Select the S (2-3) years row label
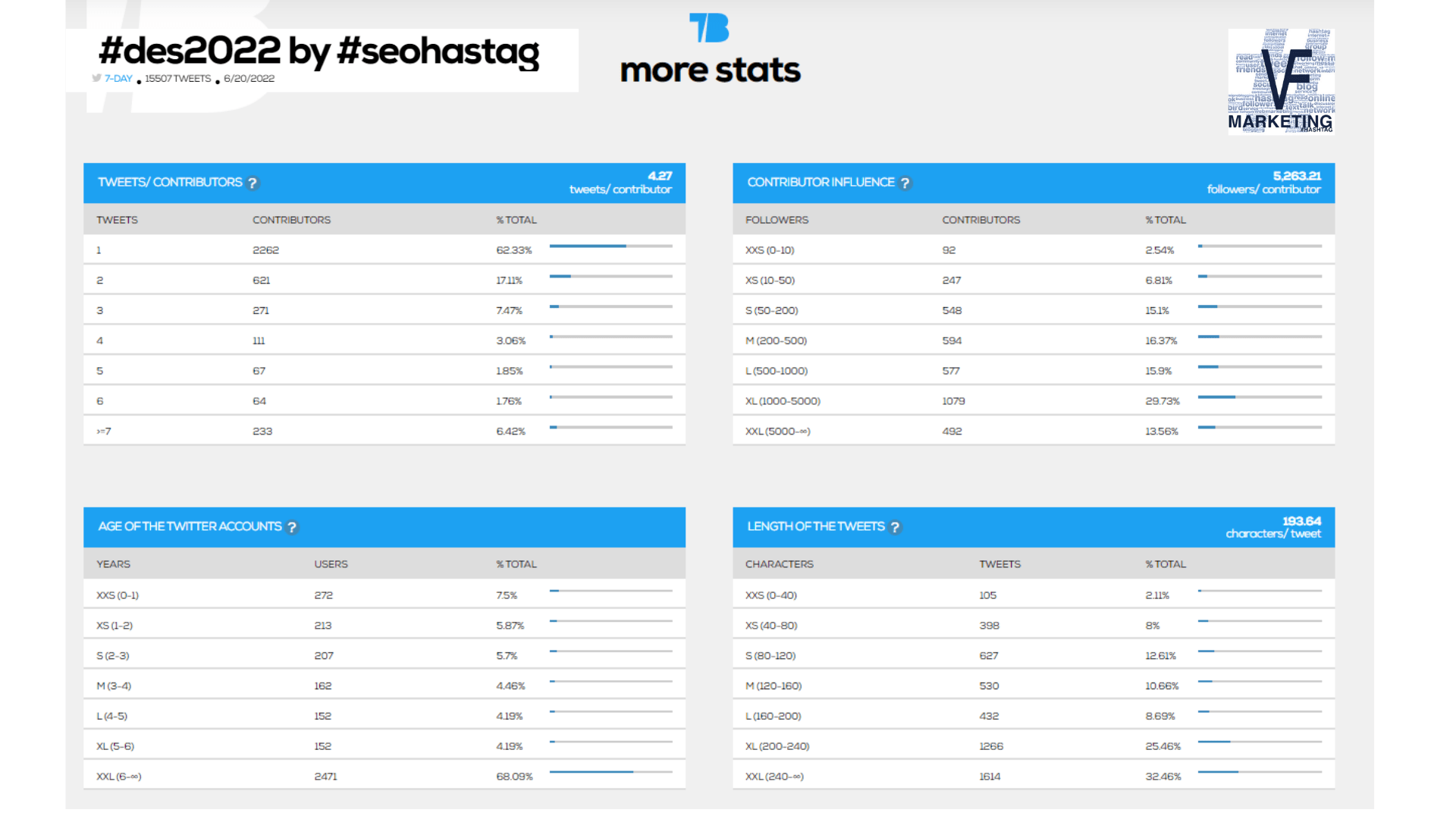The height and width of the screenshot is (819, 1456). coord(113,656)
